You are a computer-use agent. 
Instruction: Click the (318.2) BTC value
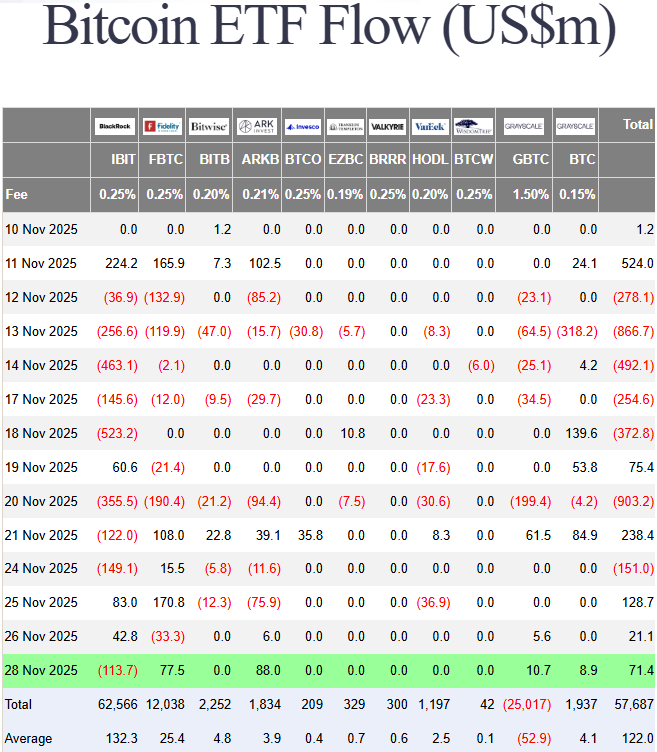[577, 331]
